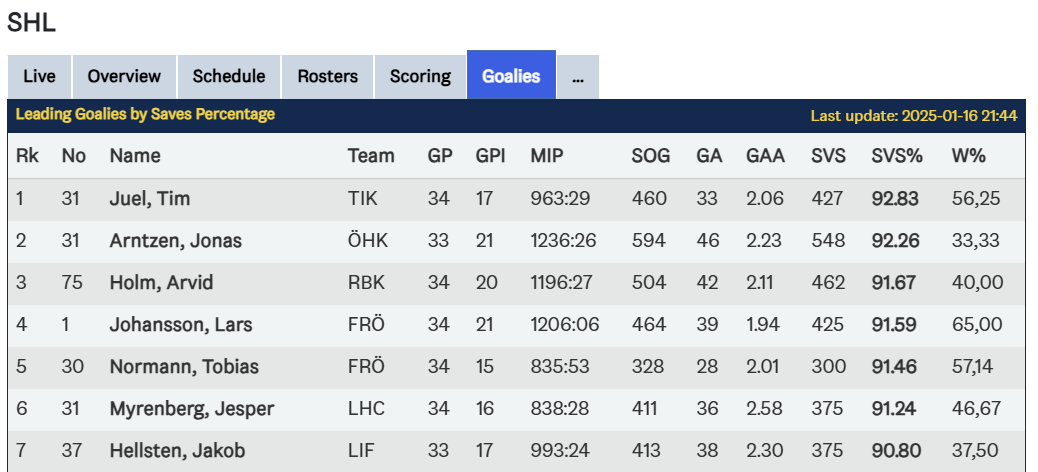Image resolution: width=1038 pixels, height=472 pixels.
Task: Open the Schedule tab
Action: tap(229, 76)
